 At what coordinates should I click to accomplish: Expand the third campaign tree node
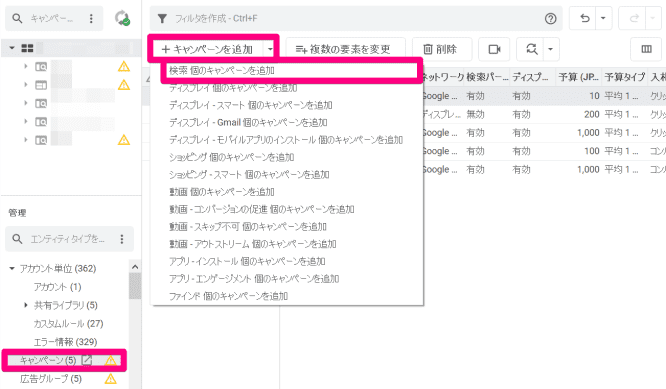point(25,103)
